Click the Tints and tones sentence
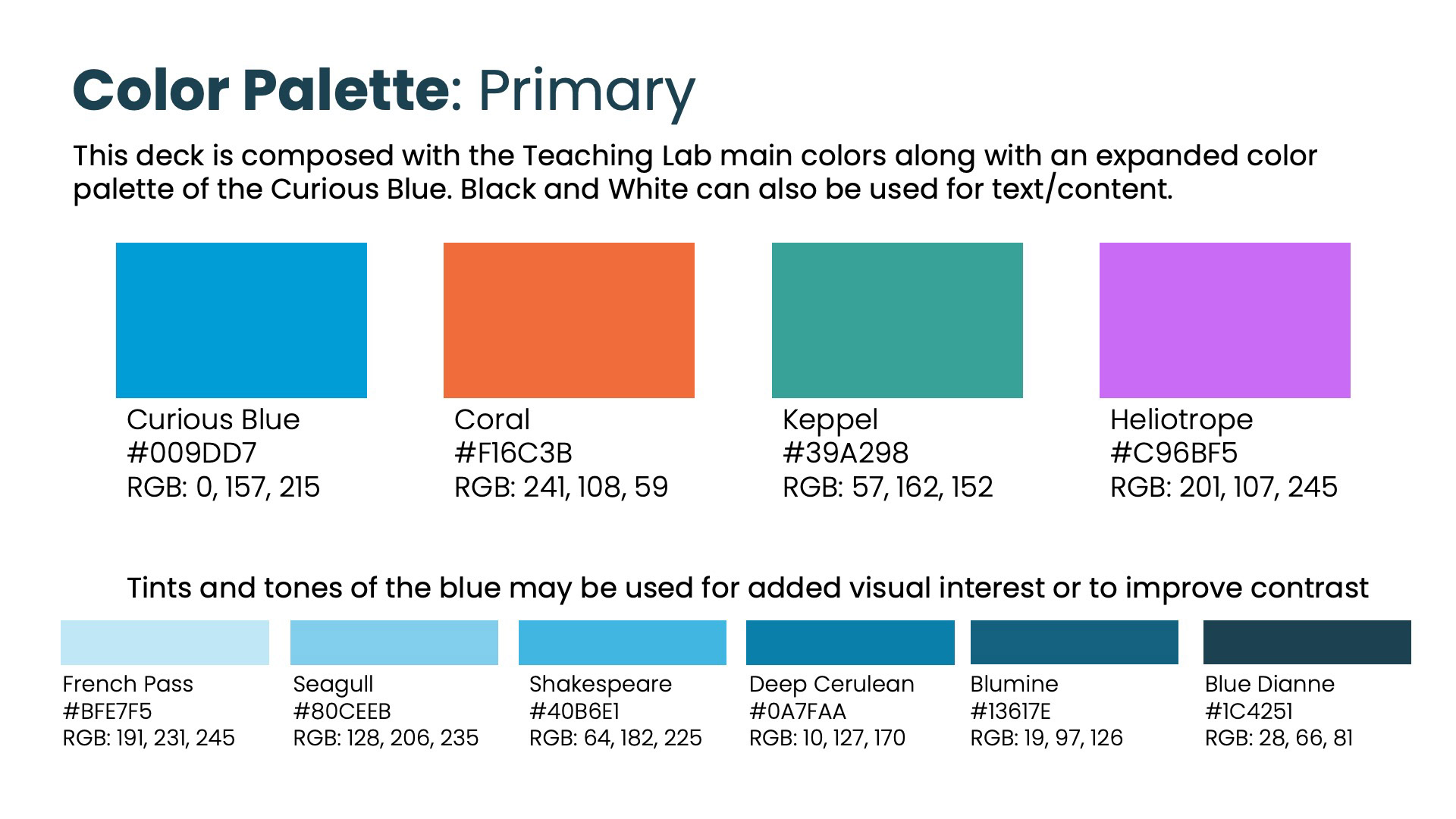This screenshot has height=819, width=1456. 748,588
